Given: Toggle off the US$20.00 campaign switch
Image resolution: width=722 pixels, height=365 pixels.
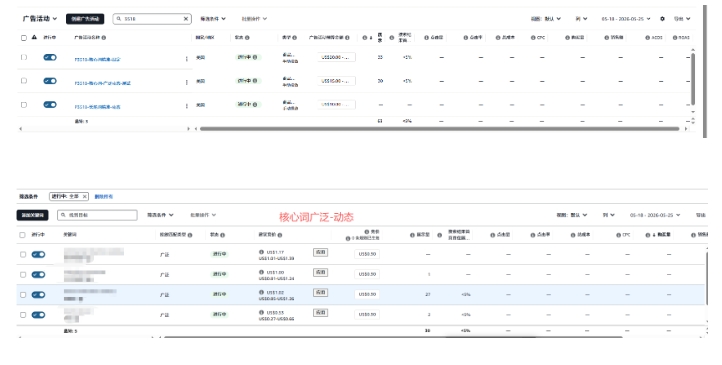Looking at the screenshot, I should click(50, 58).
